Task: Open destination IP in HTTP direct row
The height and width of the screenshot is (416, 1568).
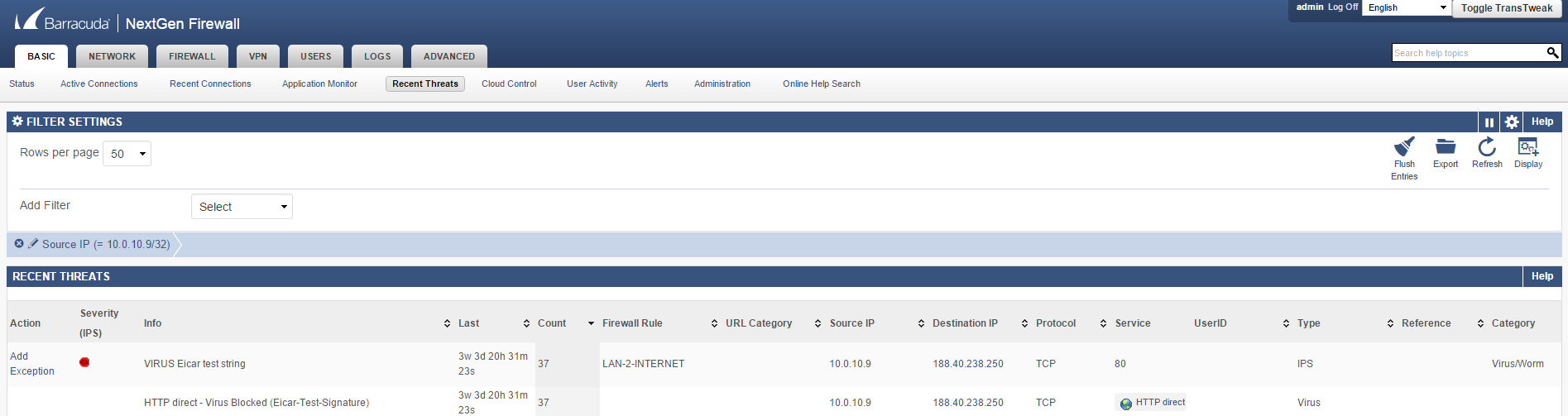Action: click(x=968, y=403)
